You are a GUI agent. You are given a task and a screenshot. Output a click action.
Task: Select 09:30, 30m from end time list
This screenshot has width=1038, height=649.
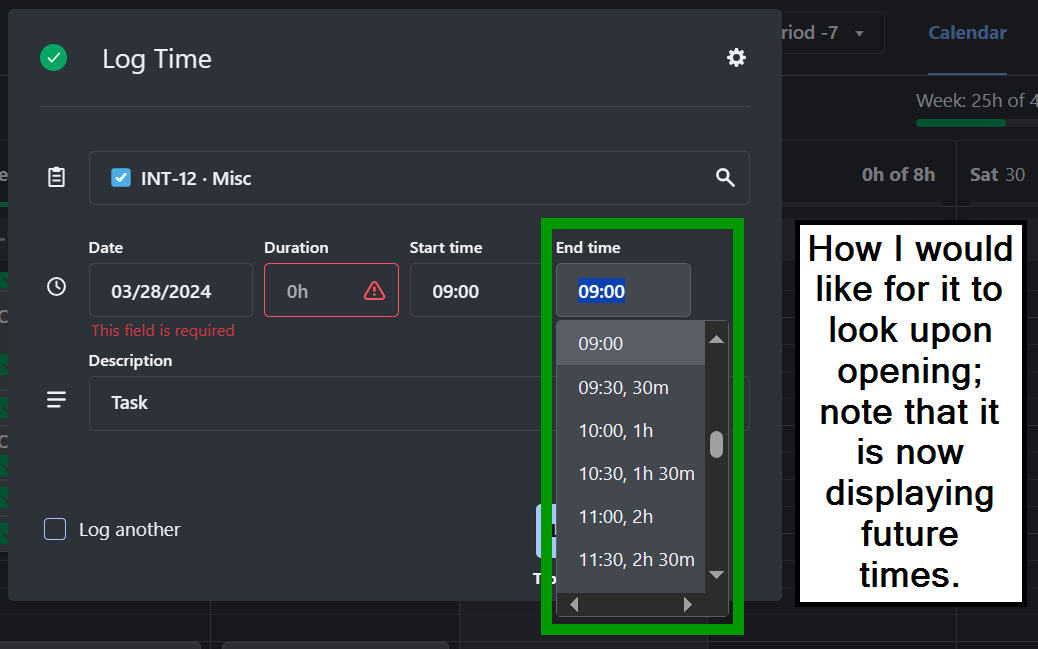(624, 387)
